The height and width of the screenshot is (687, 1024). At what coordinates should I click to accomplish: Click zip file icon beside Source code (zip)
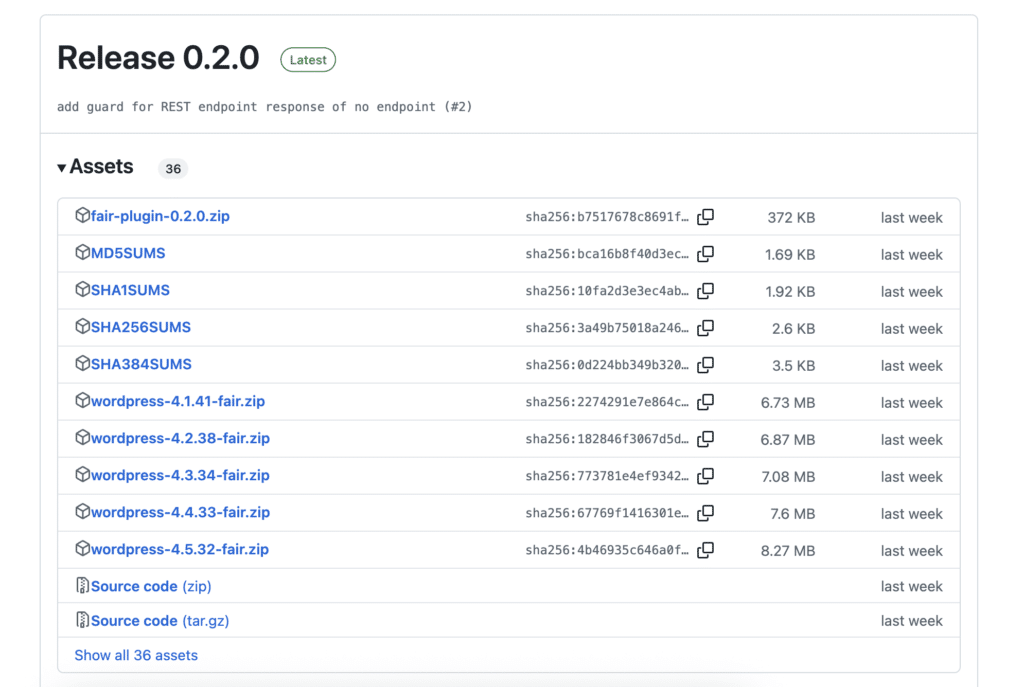tap(82, 585)
